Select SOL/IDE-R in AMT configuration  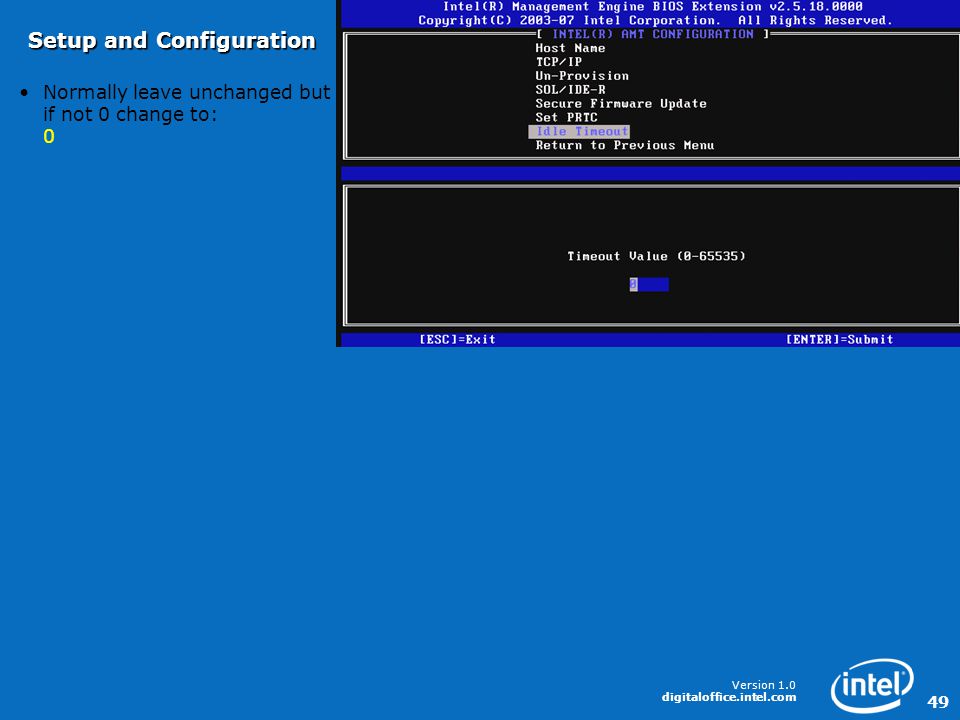tap(570, 89)
